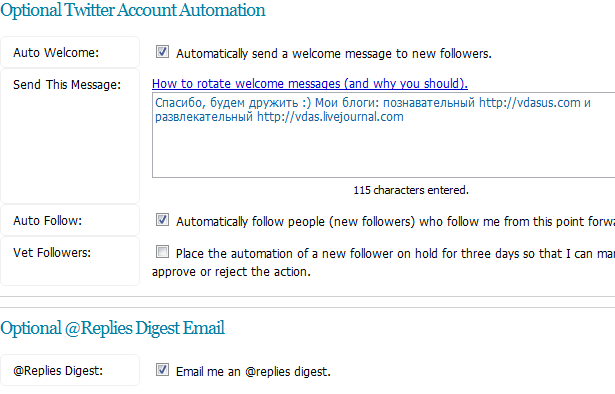Click the "approve or reject the action" text
This screenshot has height=394, width=615.
click(231, 272)
